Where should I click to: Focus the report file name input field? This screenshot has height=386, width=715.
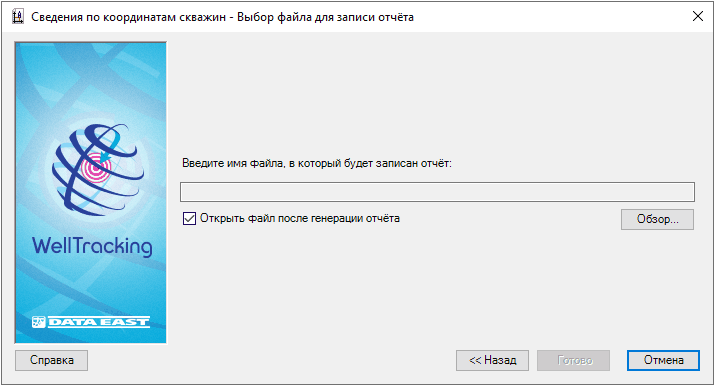tap(437, 192)
